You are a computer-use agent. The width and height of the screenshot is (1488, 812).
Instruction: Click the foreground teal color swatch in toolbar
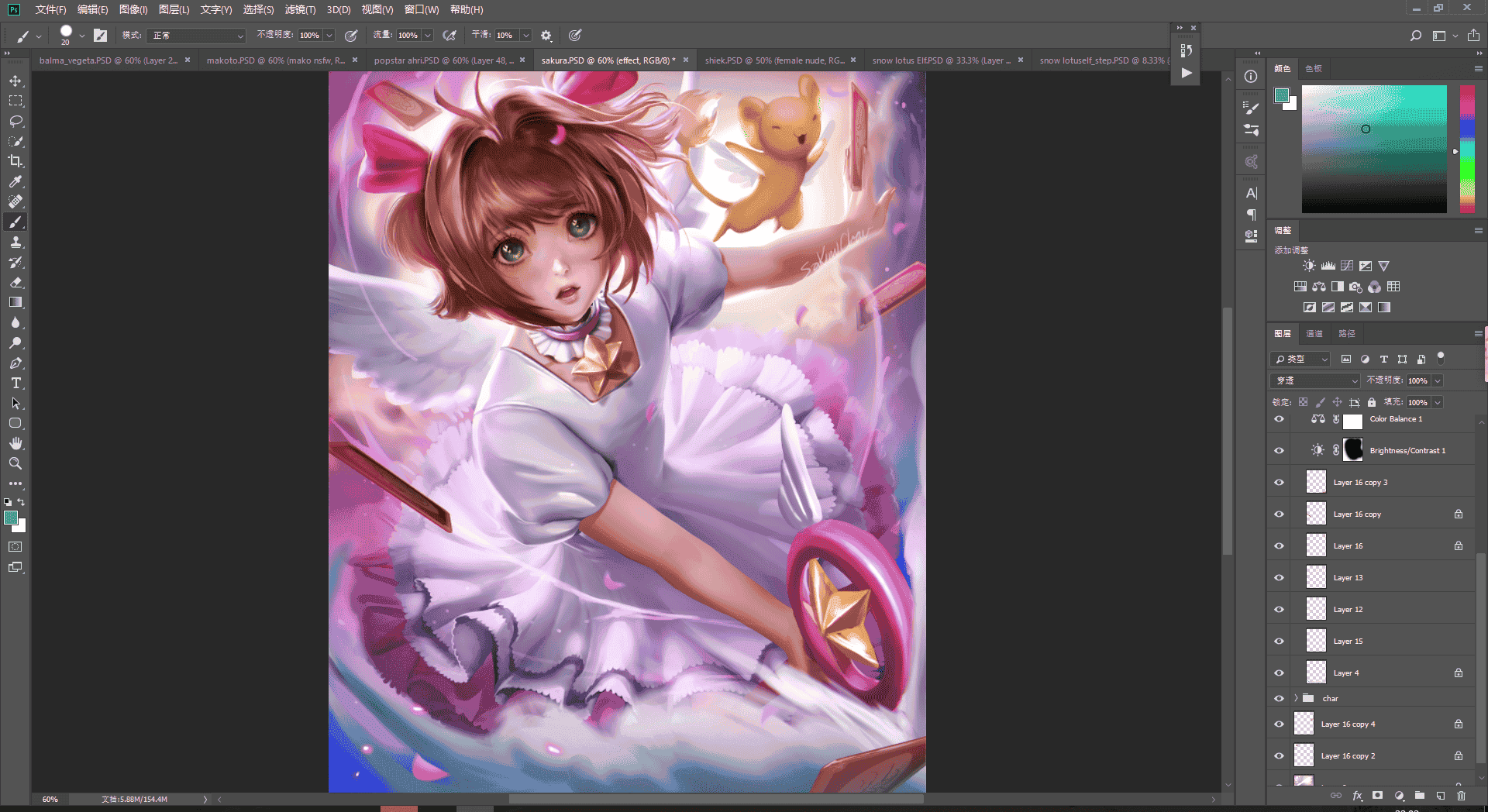point(11,518)
